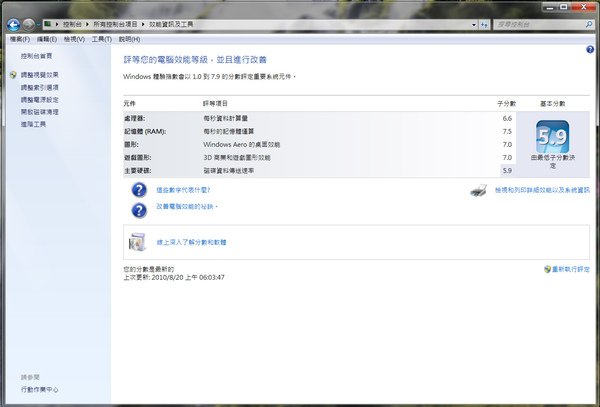The height and width of the screenshot is (407, 600).
Task: Open the 工具(T) menu
Action: [101, 39]
